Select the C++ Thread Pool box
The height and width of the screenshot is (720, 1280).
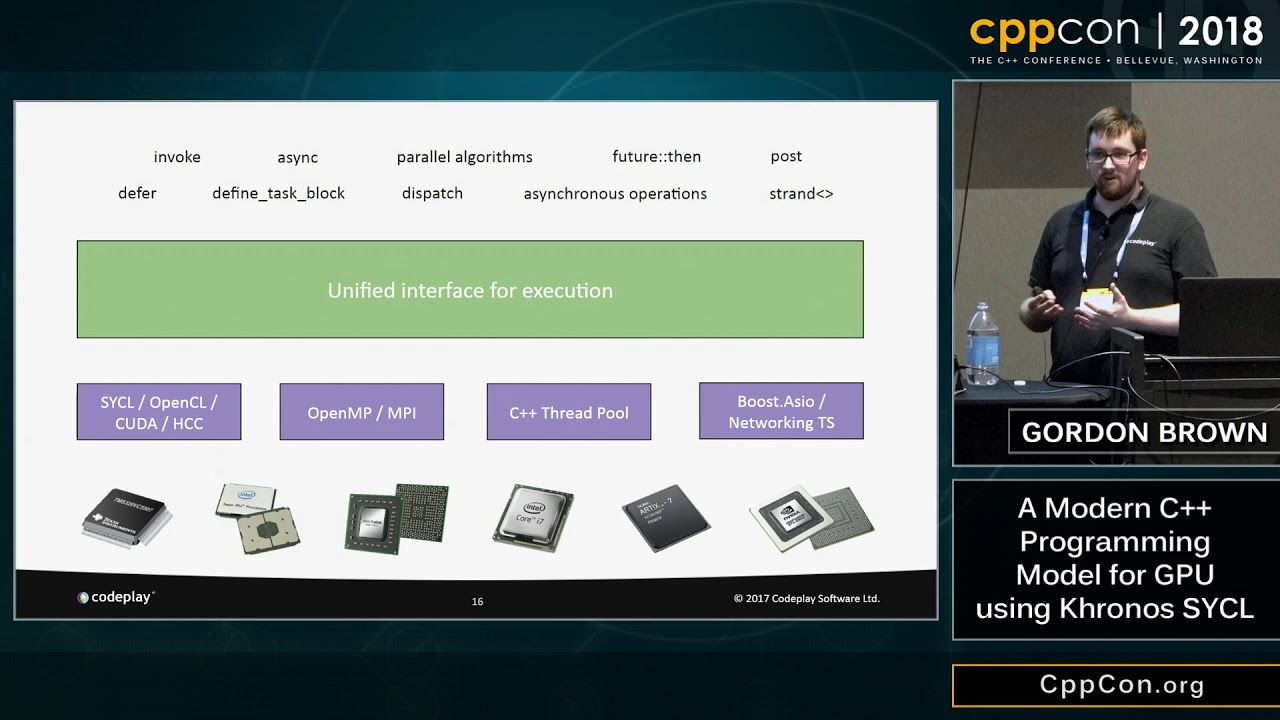569,412
